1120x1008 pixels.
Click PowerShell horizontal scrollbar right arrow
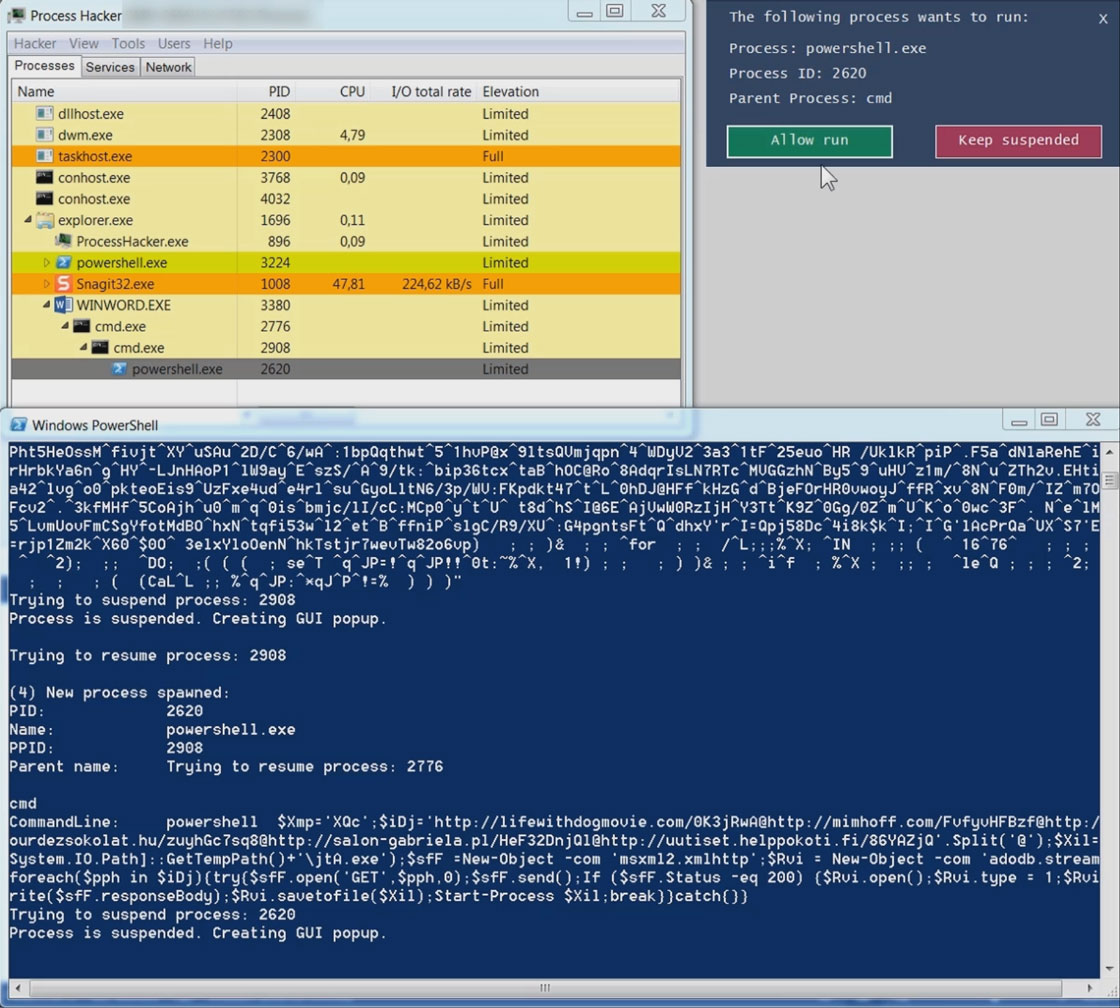pyautogui.click(x=1090, y=988)
